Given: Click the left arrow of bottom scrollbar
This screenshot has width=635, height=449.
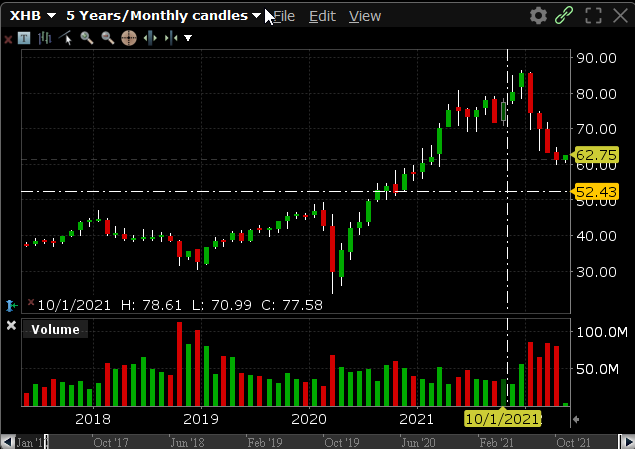Looking at the screenshot, I should tap(7, 442).
